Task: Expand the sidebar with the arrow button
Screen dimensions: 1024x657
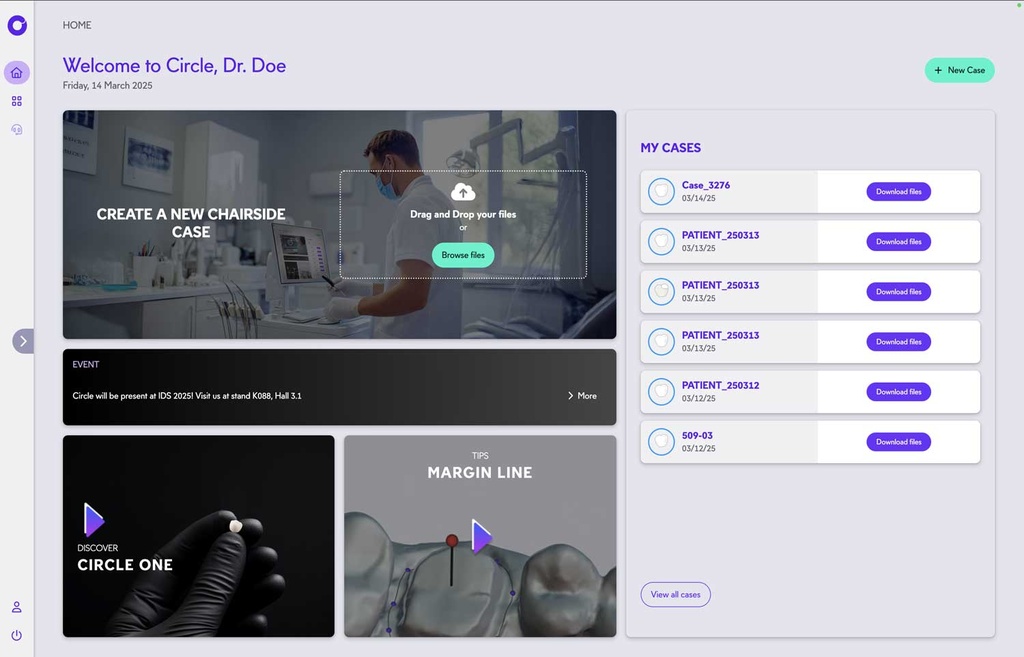Action: 23,341
